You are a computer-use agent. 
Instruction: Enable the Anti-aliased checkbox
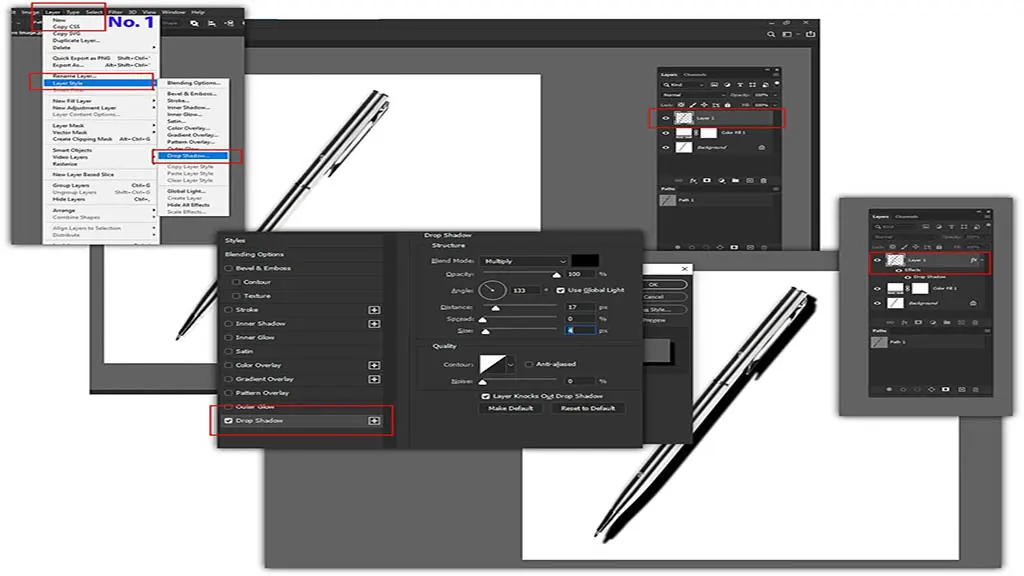pyautogui.click(x=529, y=364)
